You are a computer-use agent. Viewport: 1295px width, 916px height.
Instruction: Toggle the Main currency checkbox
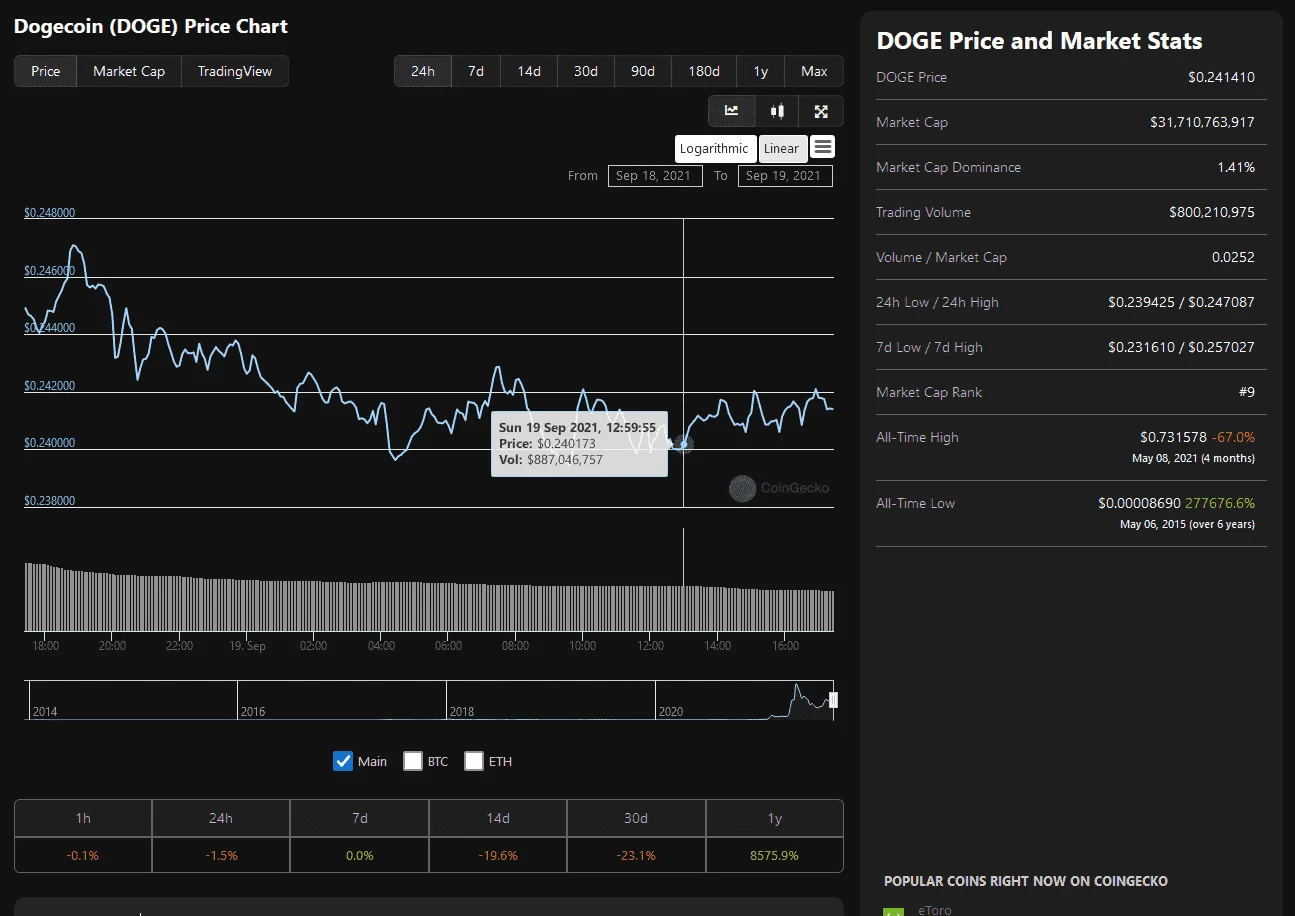click(343, 761)
